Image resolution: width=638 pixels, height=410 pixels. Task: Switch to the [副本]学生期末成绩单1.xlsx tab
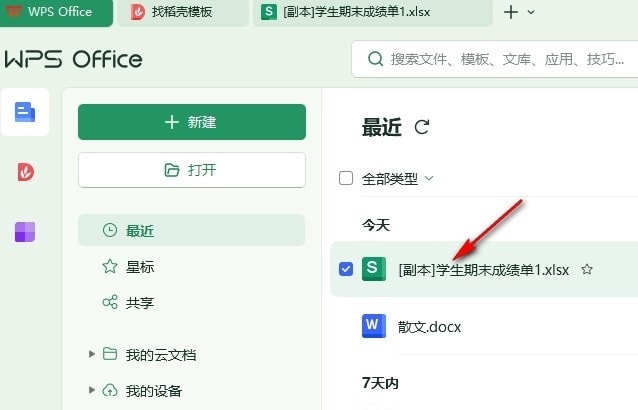point(372,13)
